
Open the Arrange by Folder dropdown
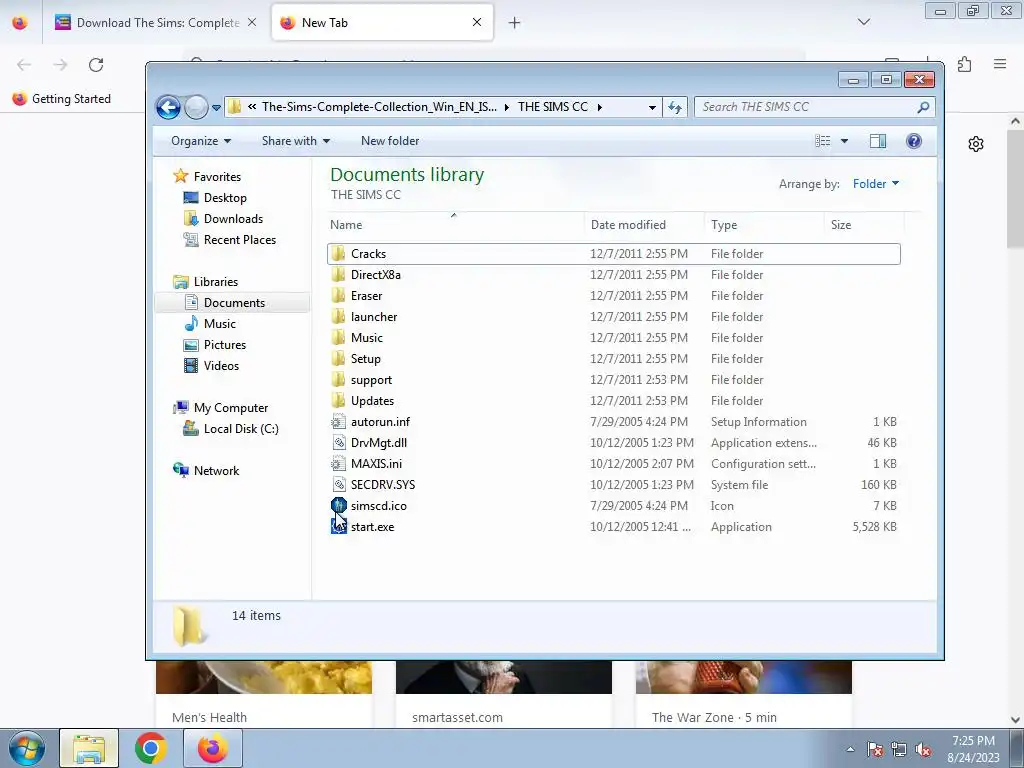coord(876,184)
